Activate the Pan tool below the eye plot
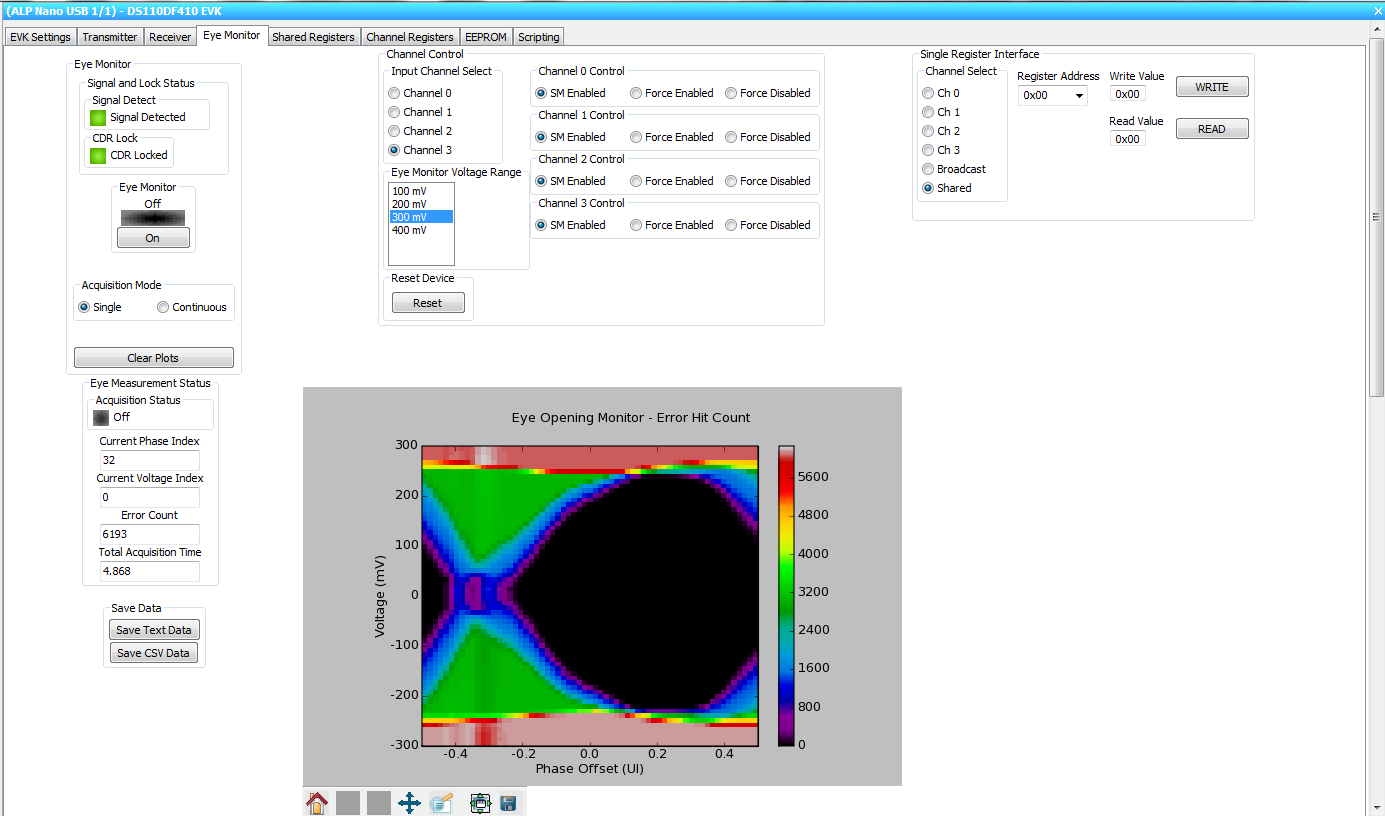Screen dimensions: 1385x816 tap(409, 802)
